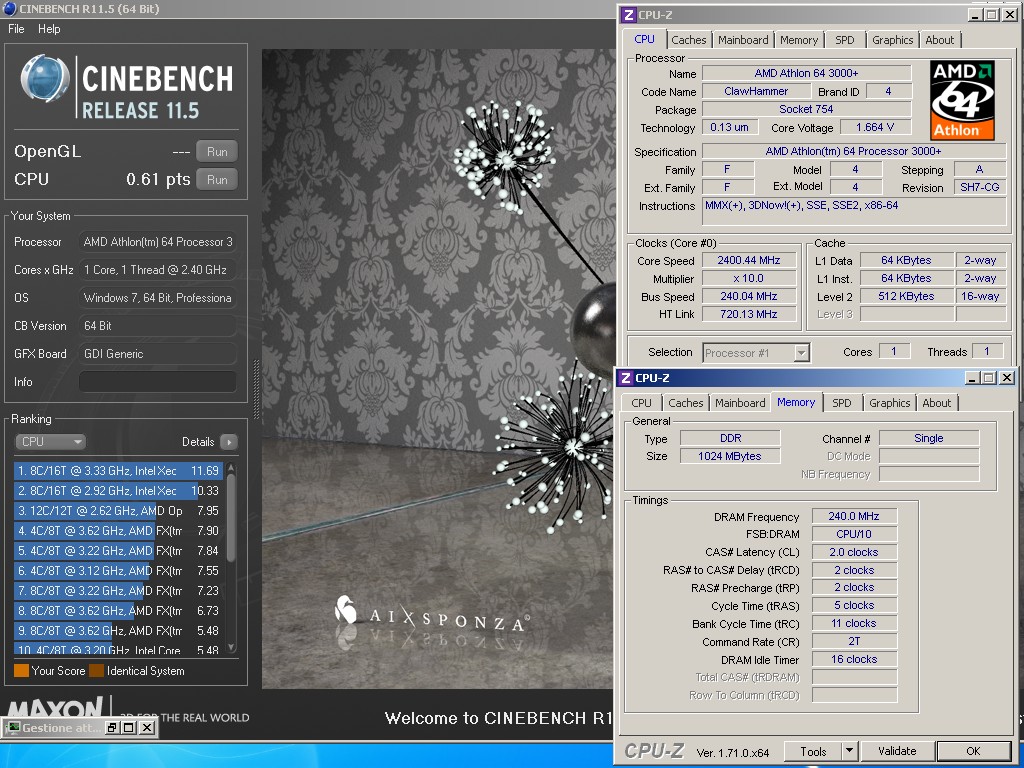Open the File menu in Cinebench
This screenshot has width=1024, height=768.
tap(16, 29)
